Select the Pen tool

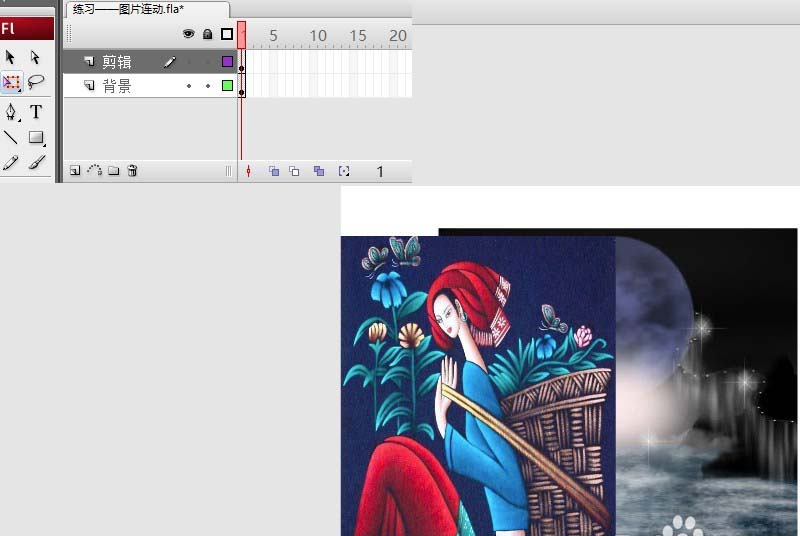click(11, 111)
